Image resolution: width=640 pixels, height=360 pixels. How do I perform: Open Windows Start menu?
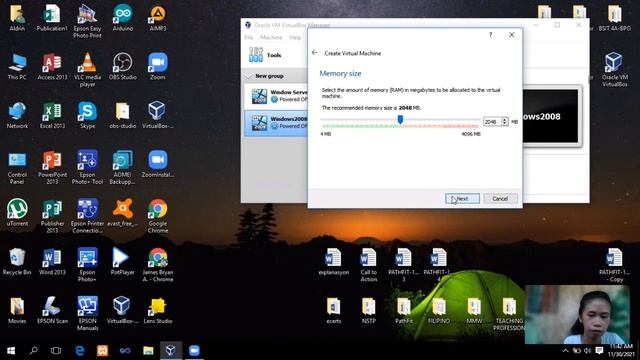pyautogui.click(x=11, y=351)
